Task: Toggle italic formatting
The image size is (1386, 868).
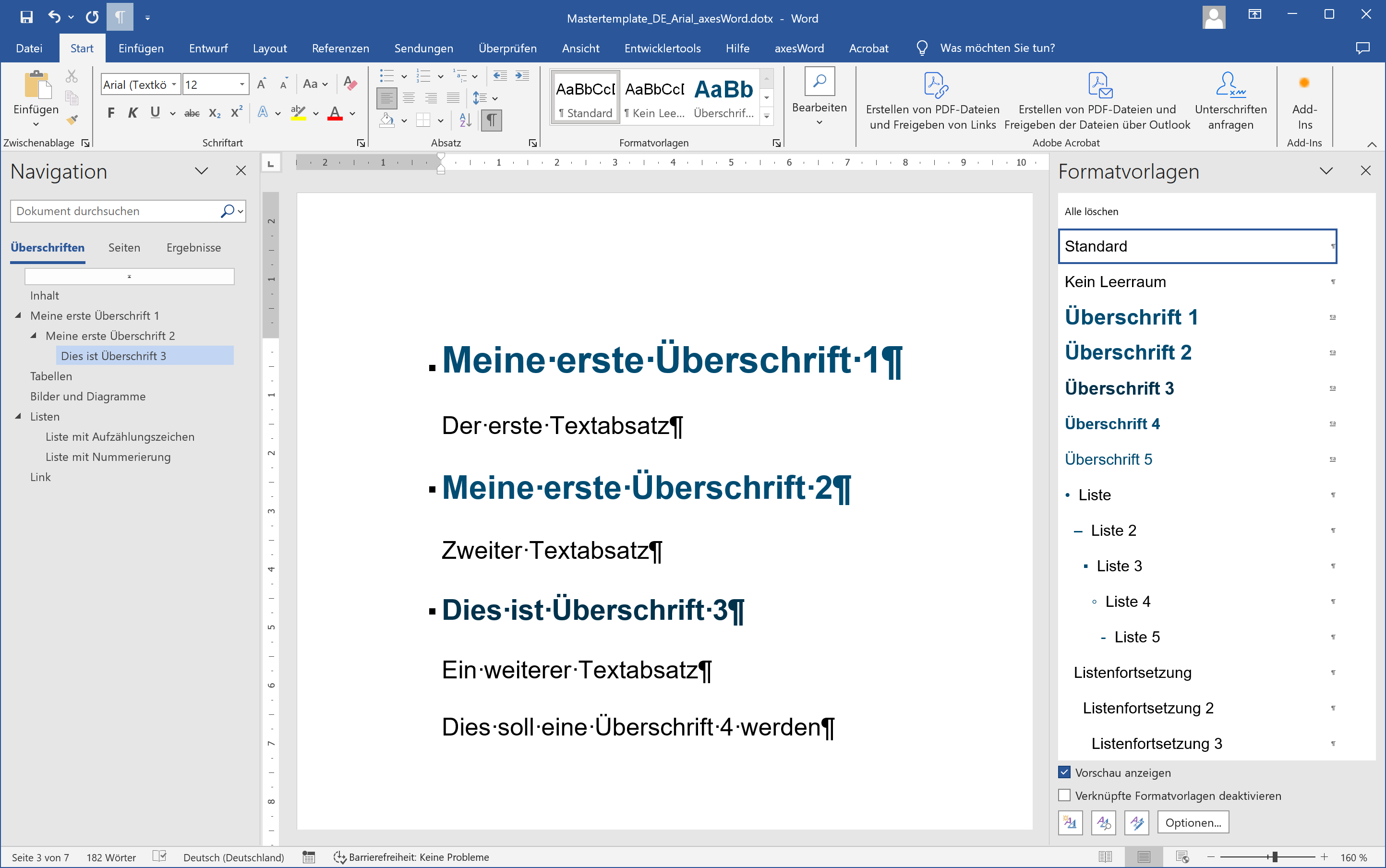Action: click(x=133, y=113)
